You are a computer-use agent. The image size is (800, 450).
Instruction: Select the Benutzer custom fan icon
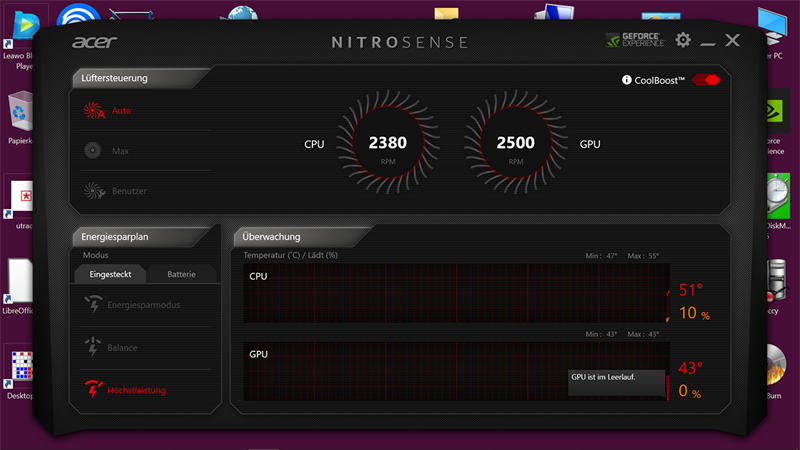[93, 190]
